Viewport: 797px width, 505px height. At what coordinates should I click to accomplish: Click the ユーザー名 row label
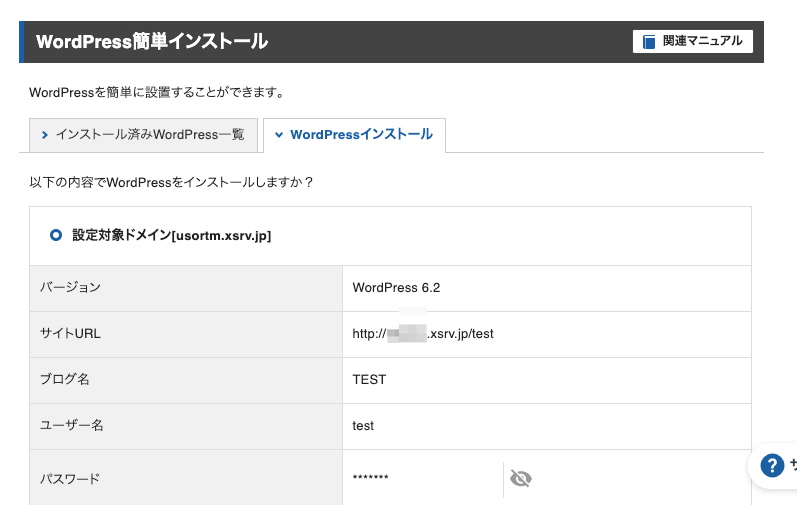click(71, 426)
